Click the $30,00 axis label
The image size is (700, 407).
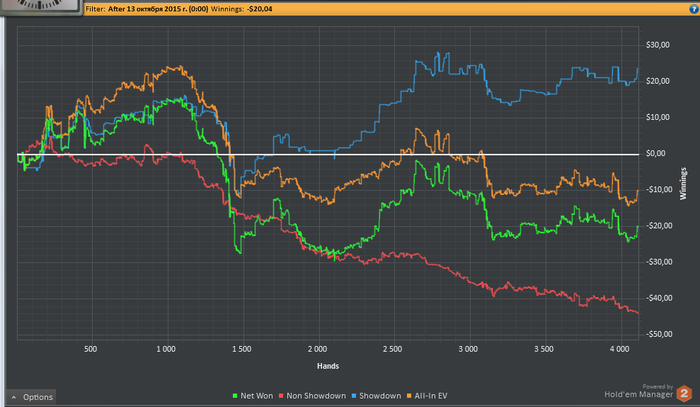[x=658, y=45]
